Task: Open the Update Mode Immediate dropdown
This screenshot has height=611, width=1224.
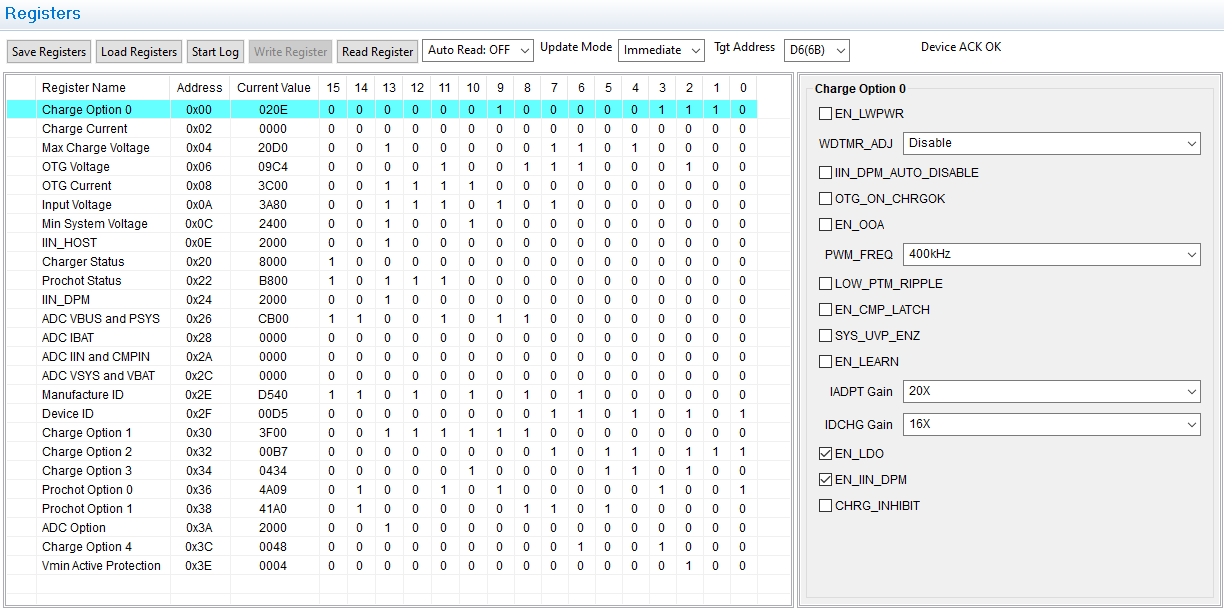Action: [663, 50]
